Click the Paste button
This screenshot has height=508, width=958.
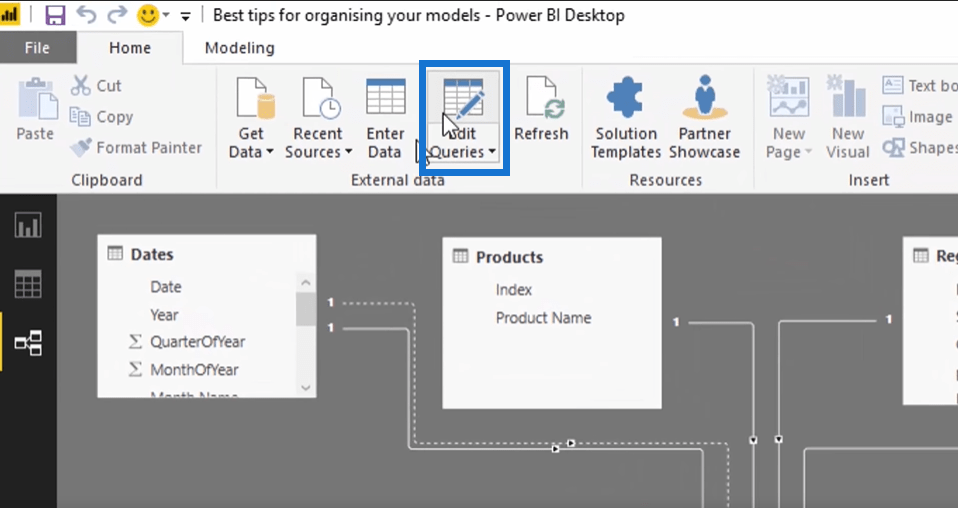pos(35,110)
